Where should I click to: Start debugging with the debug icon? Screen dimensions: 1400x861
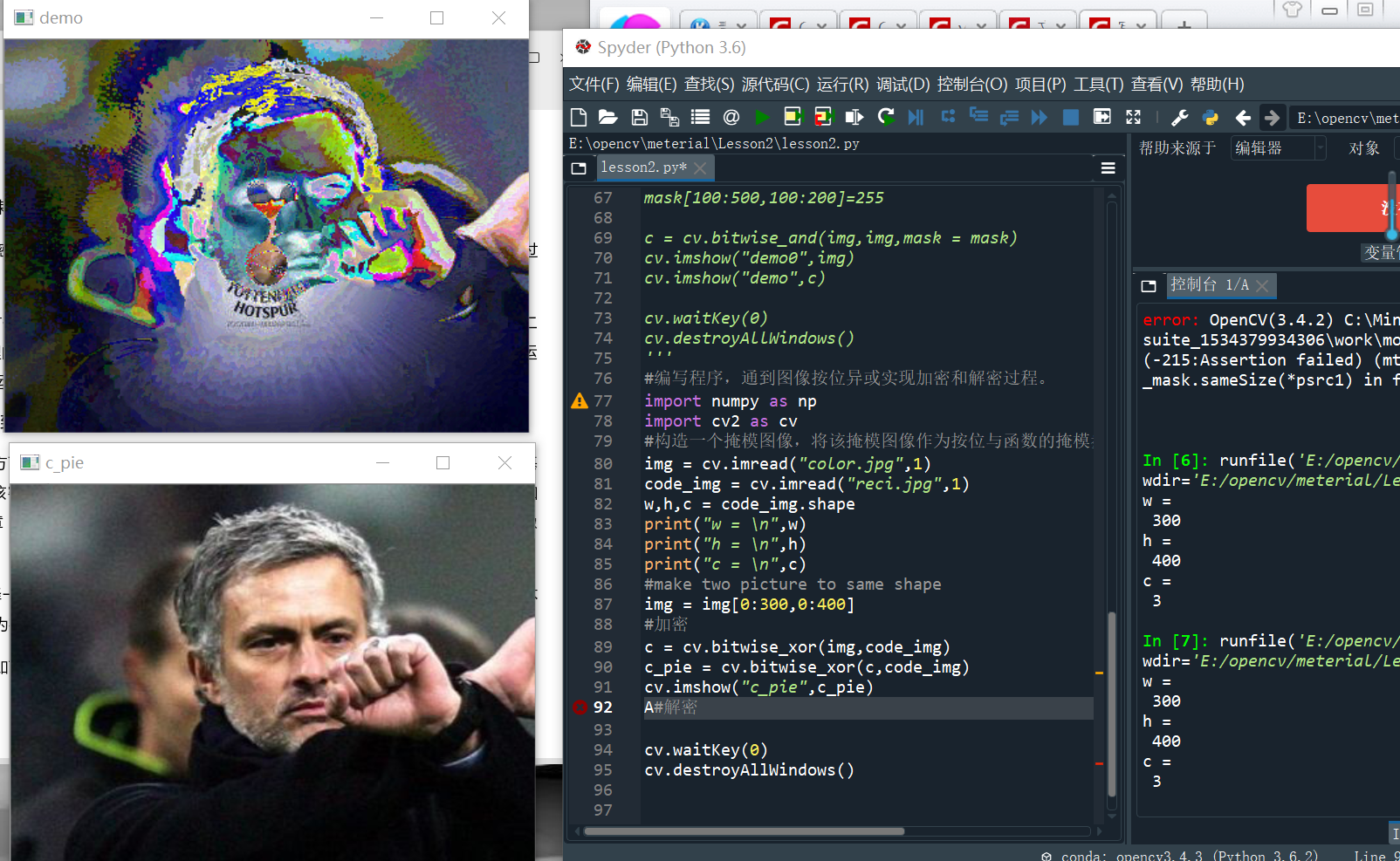[x=916, y=116]
